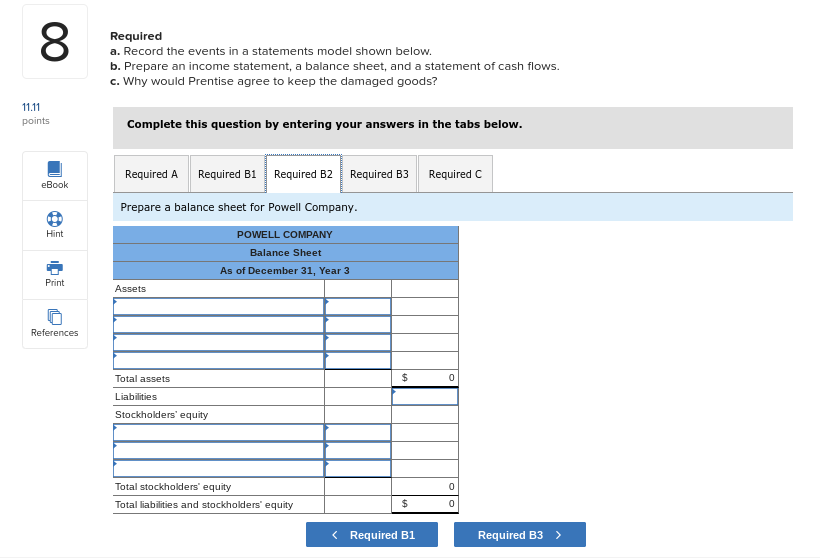
Task: Click first asset amount input cell
Action: pos(358,306)
